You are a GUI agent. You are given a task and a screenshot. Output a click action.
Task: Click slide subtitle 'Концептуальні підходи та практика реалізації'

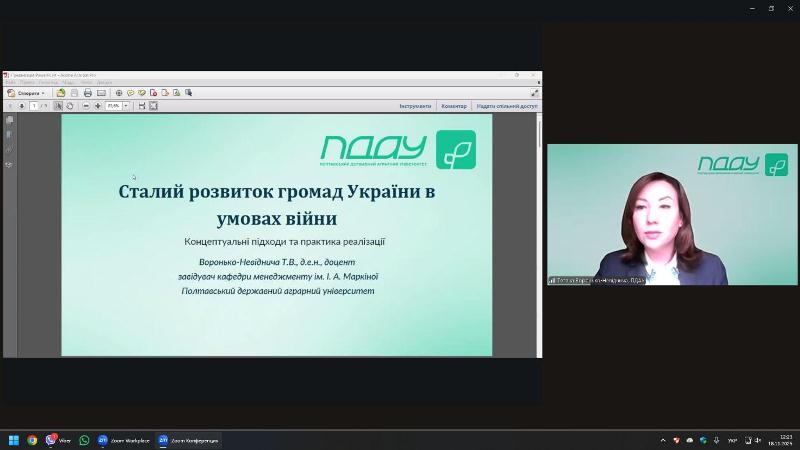tap(284, 241)
